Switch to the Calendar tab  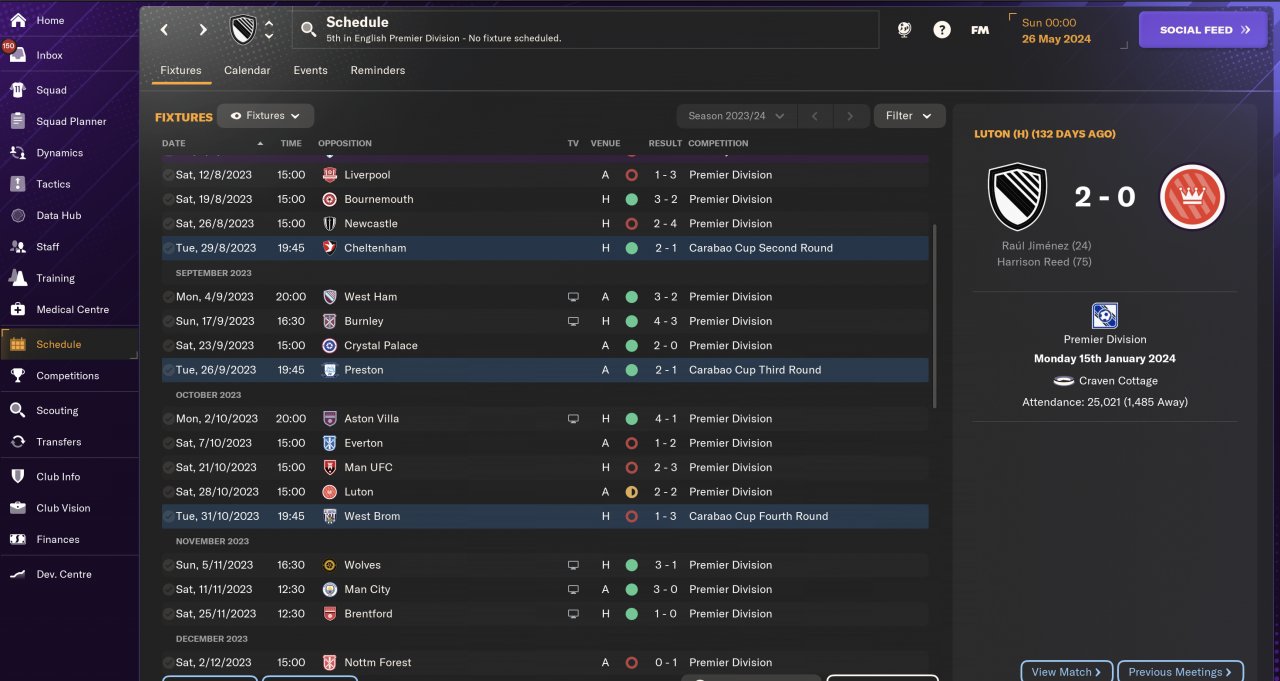tap(247, 70)
